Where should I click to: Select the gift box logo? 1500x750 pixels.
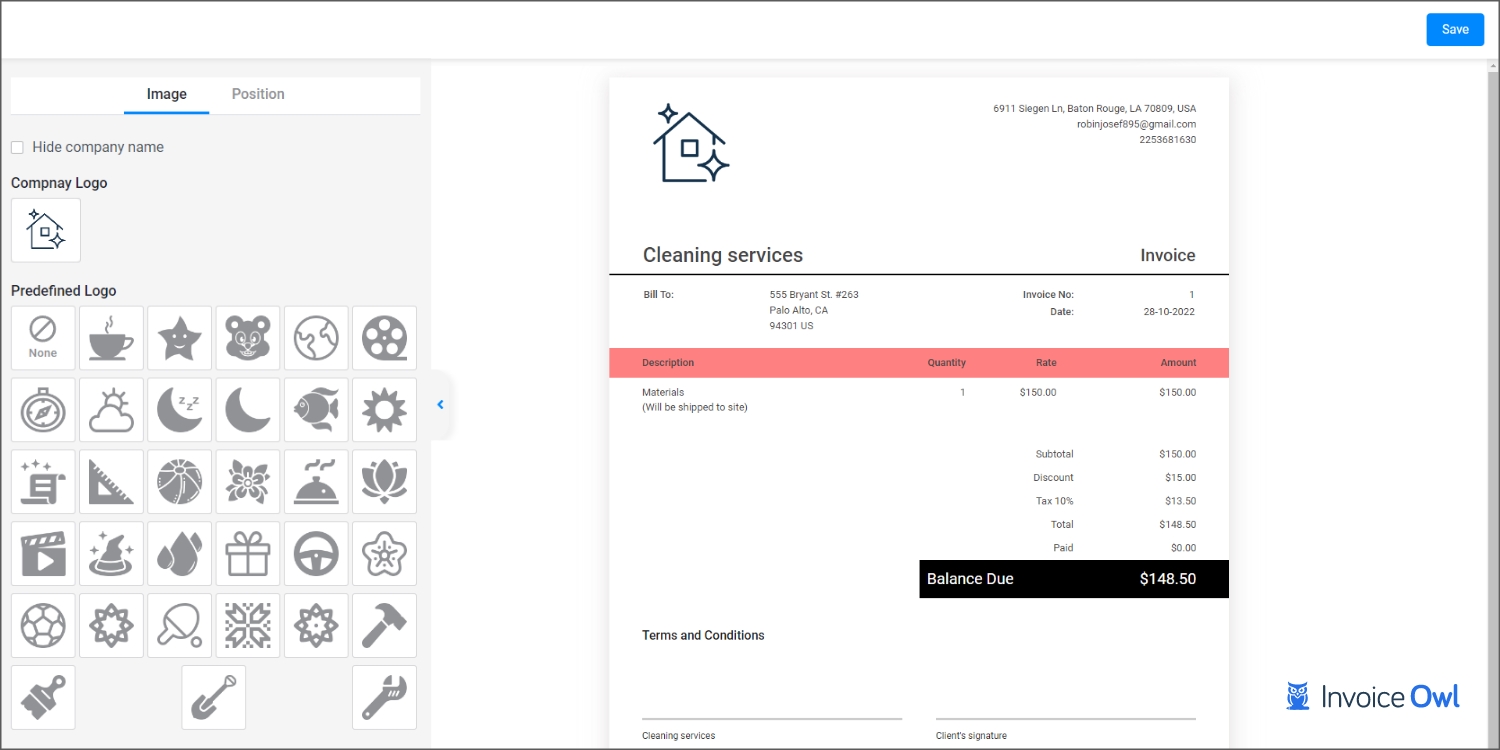pos(248,553)
